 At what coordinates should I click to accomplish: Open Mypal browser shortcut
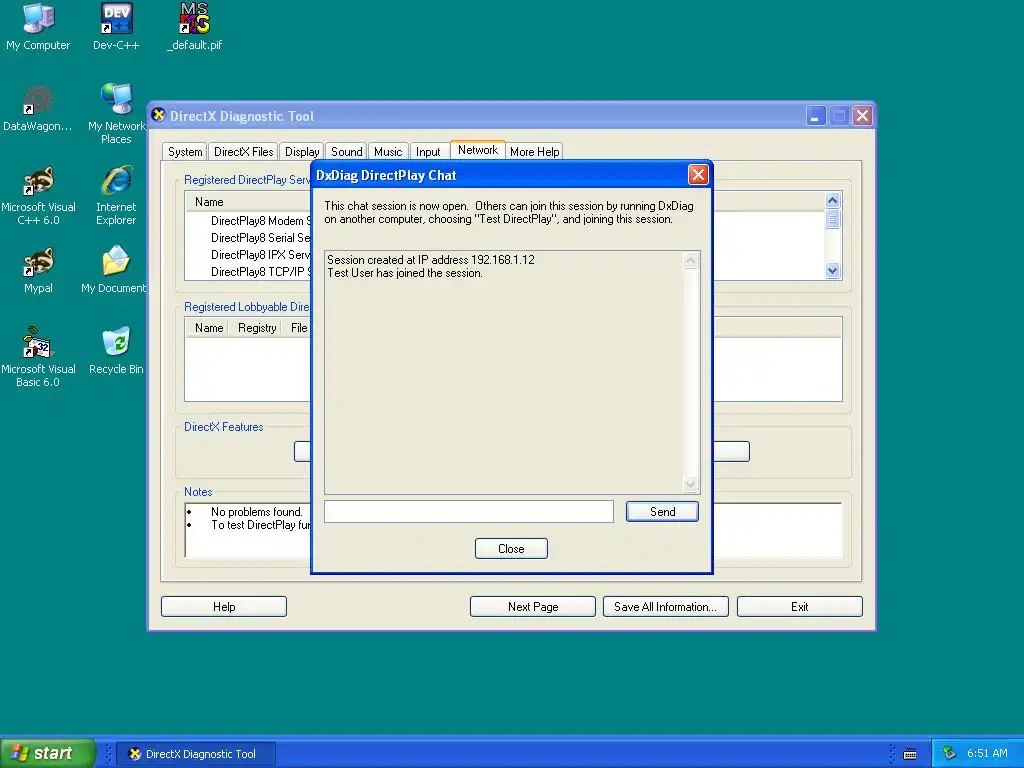click(38, 270)
